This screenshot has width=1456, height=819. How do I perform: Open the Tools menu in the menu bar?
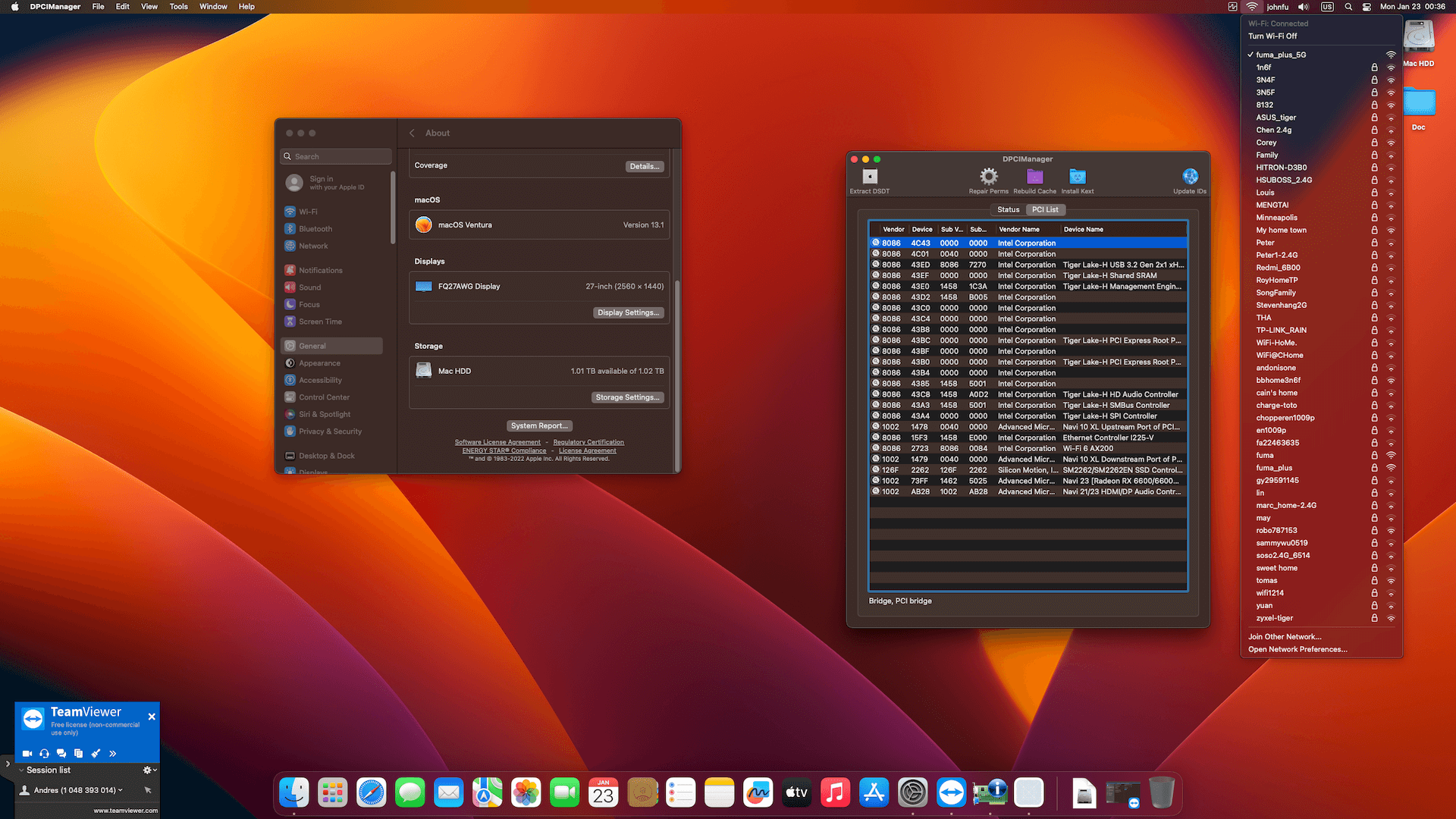click(178, 6)
